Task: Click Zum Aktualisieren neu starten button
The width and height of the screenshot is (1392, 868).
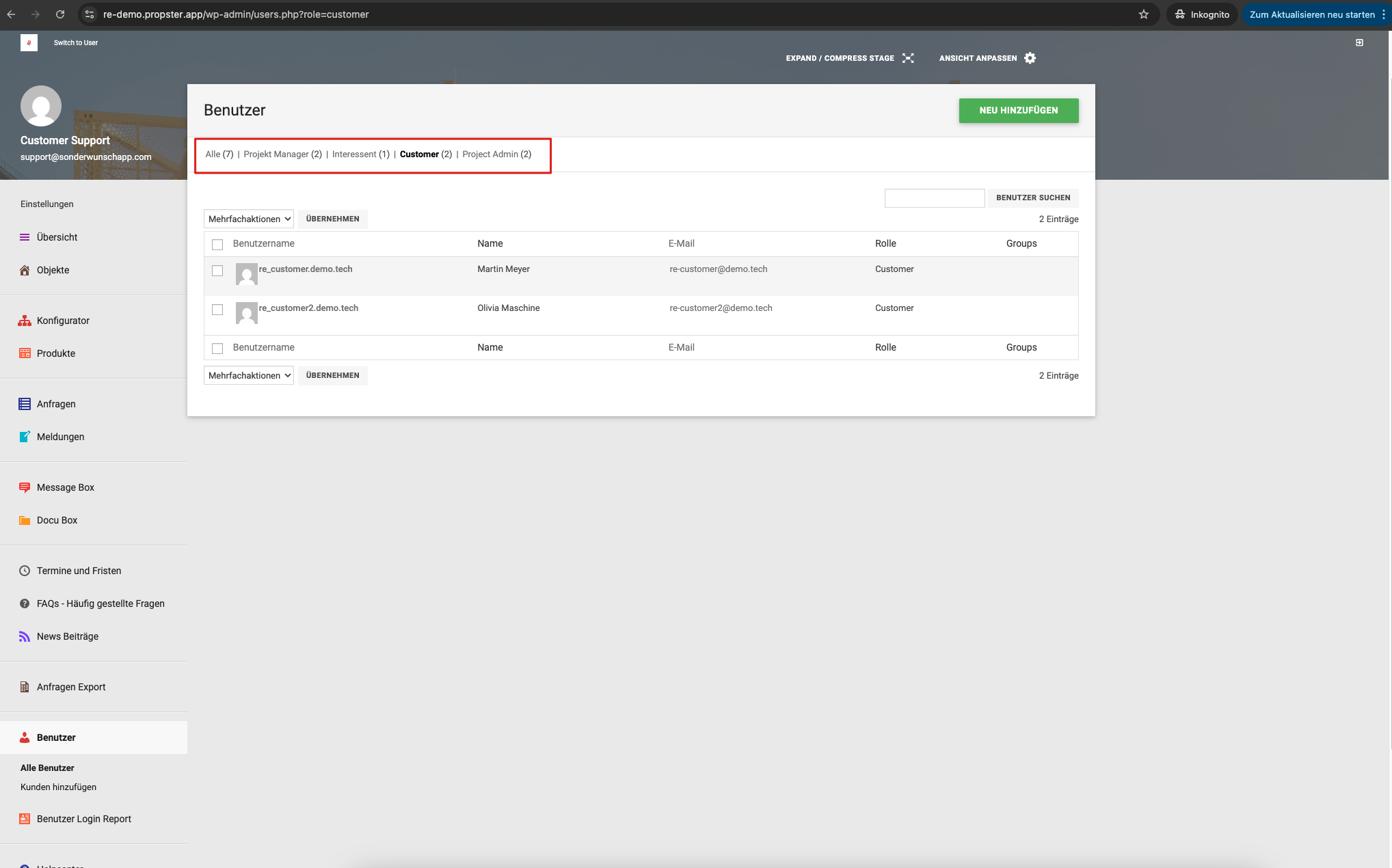Action: [1312, 14]
